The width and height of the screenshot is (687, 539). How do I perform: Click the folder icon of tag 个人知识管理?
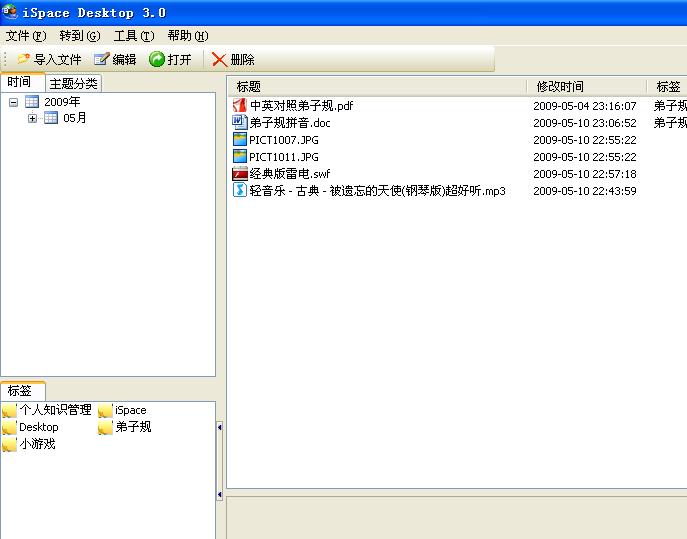(9, 411)
